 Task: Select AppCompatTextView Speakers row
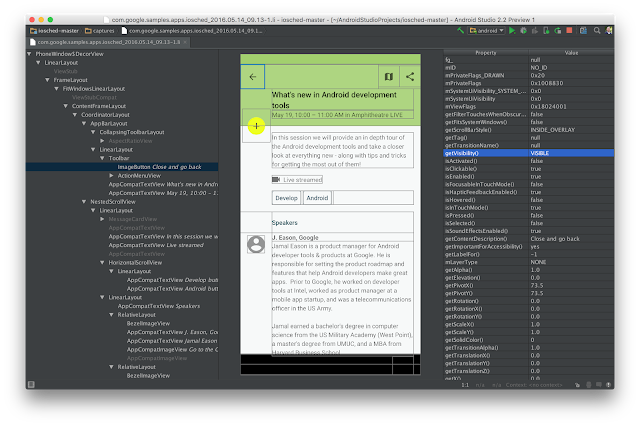159,306
